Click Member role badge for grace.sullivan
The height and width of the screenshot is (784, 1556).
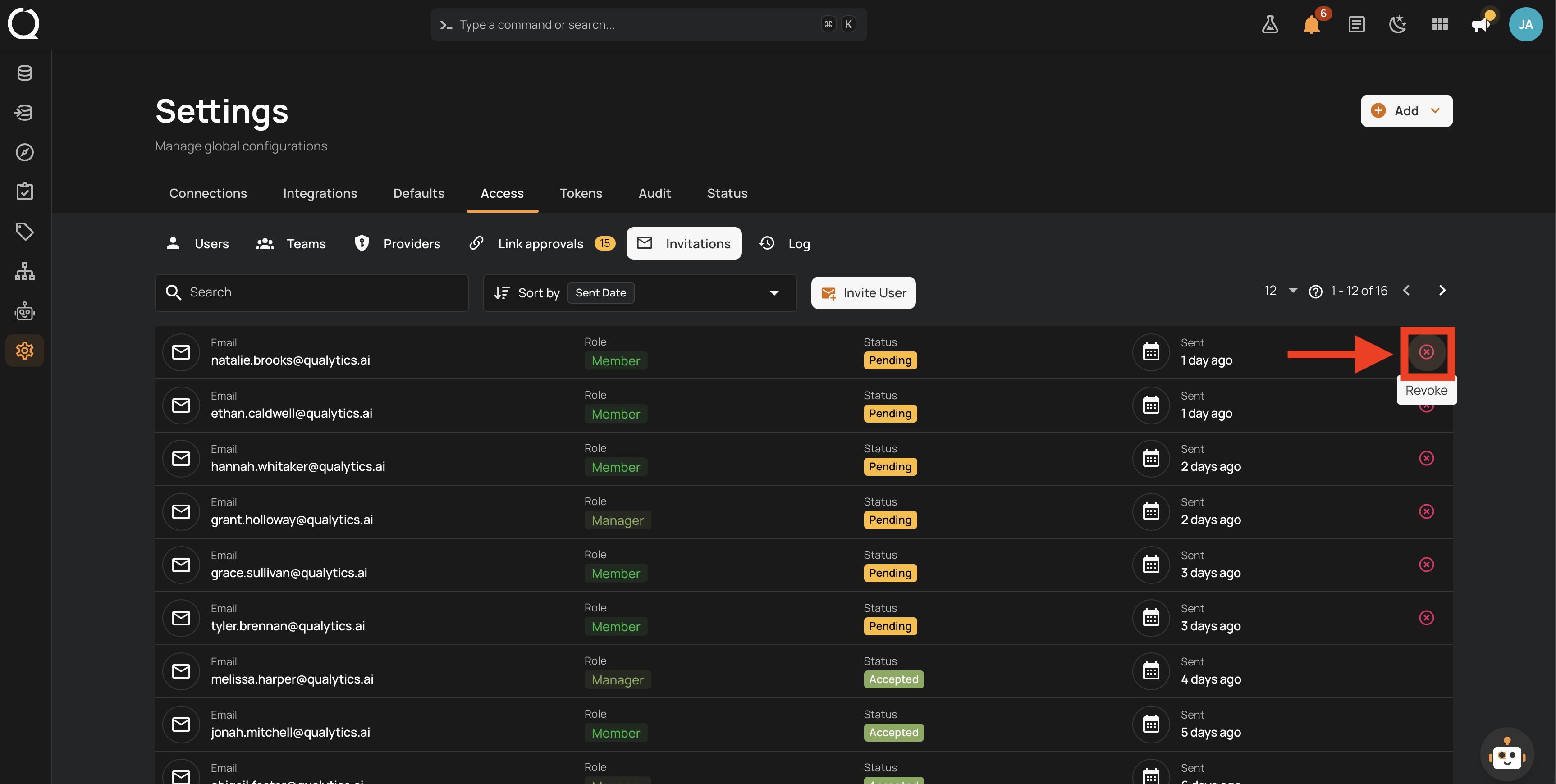point(616,573)
